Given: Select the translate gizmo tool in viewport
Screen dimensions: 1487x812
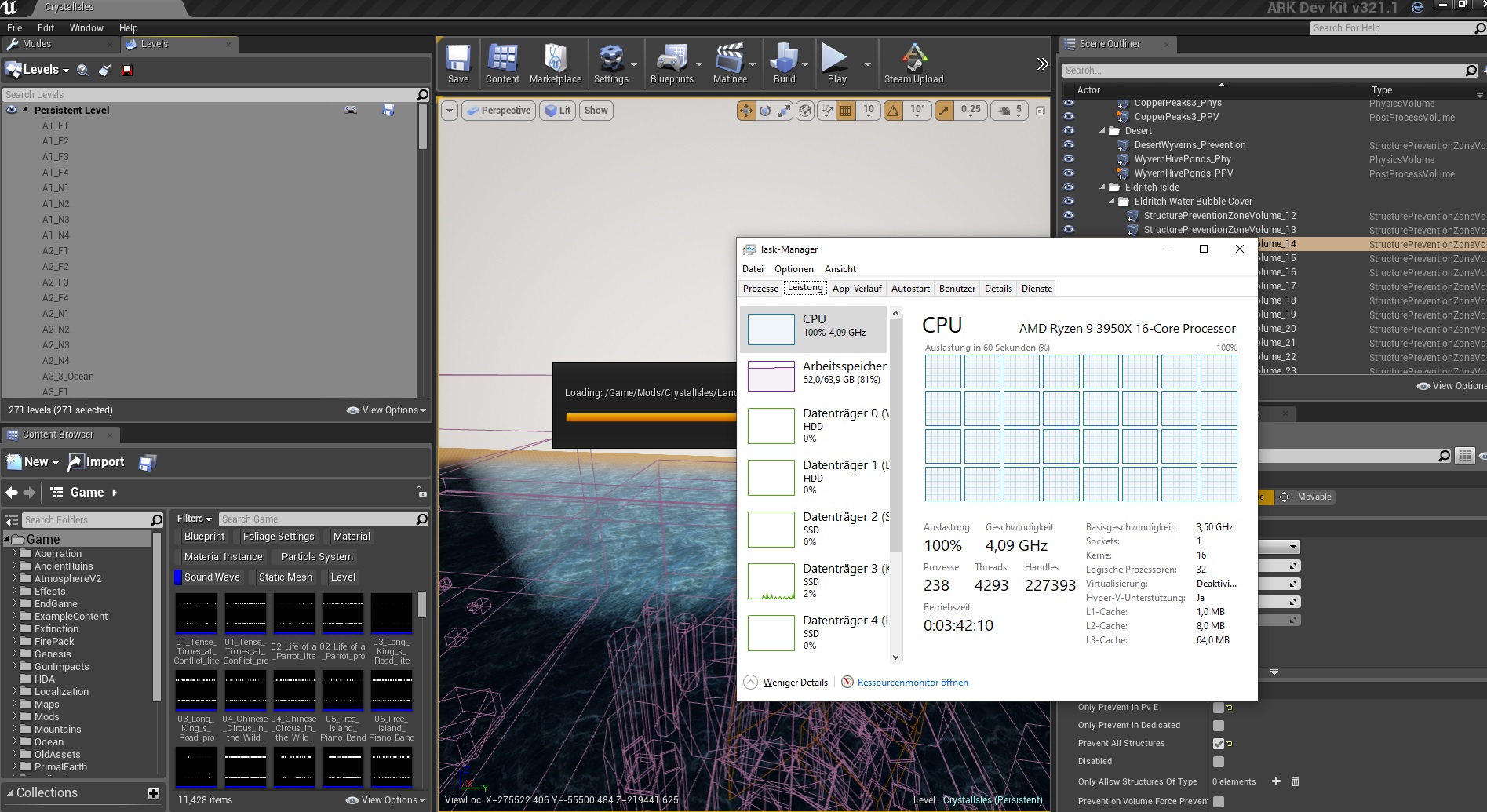Looking at the screenshot, I should click(745, 111).
